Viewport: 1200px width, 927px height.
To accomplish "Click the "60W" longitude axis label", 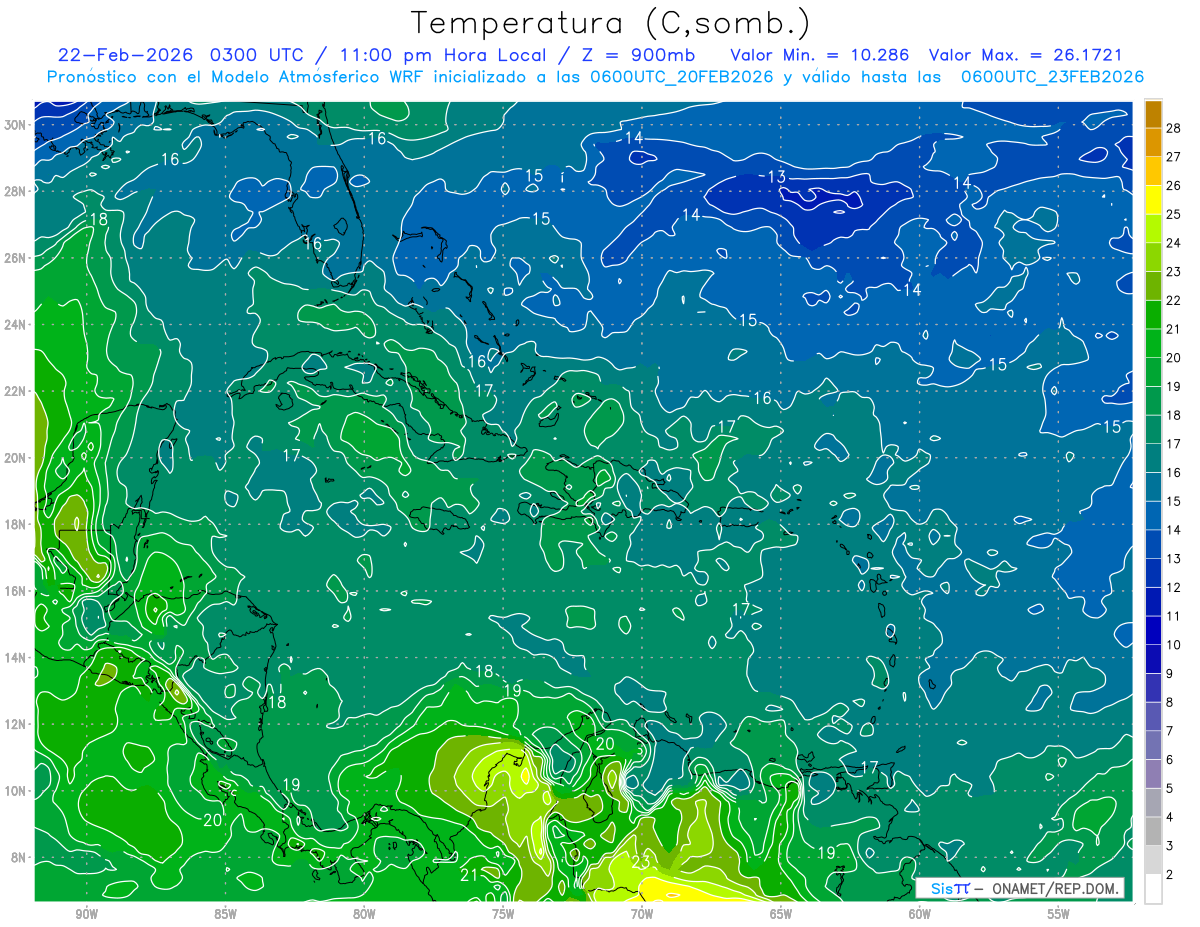I will click(x=919, y=914).
